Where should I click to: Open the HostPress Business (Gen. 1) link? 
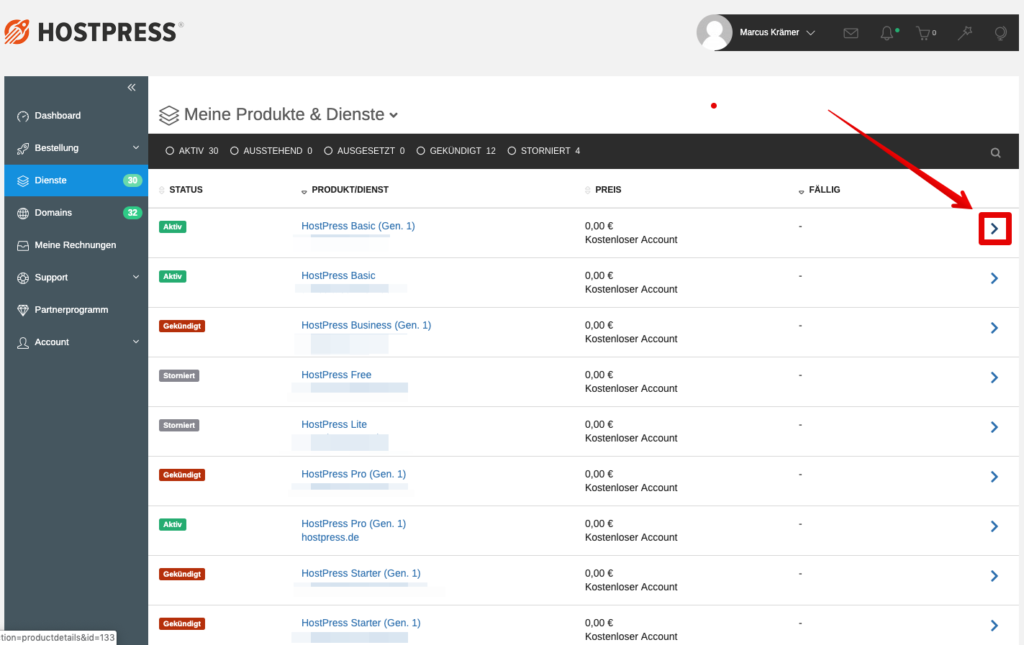coord(366,325)
